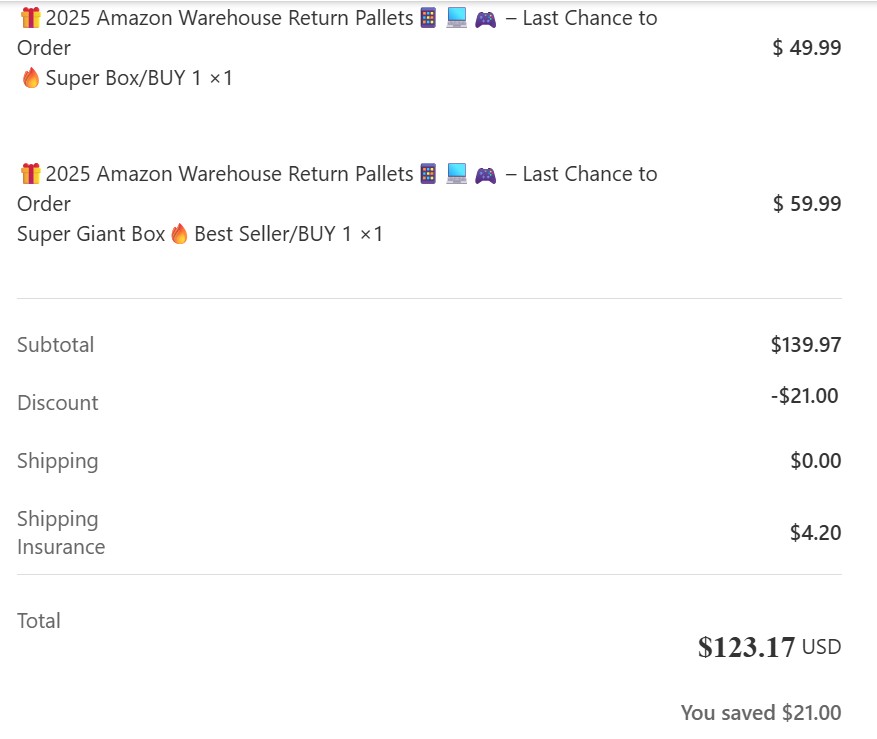The height and width of the screenshot is (739, 877).
Task: Click the Discount label
Action: (58, 403)
